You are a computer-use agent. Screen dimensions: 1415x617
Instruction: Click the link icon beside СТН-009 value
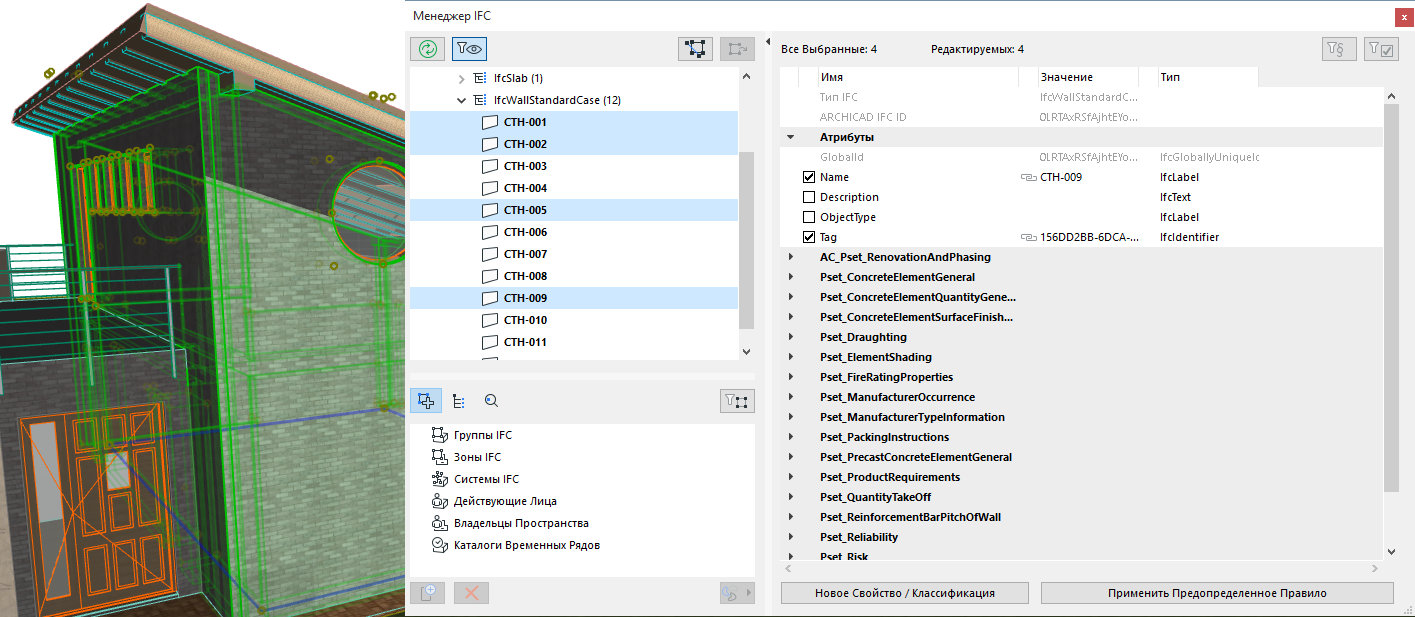(x=1027, y=177)
